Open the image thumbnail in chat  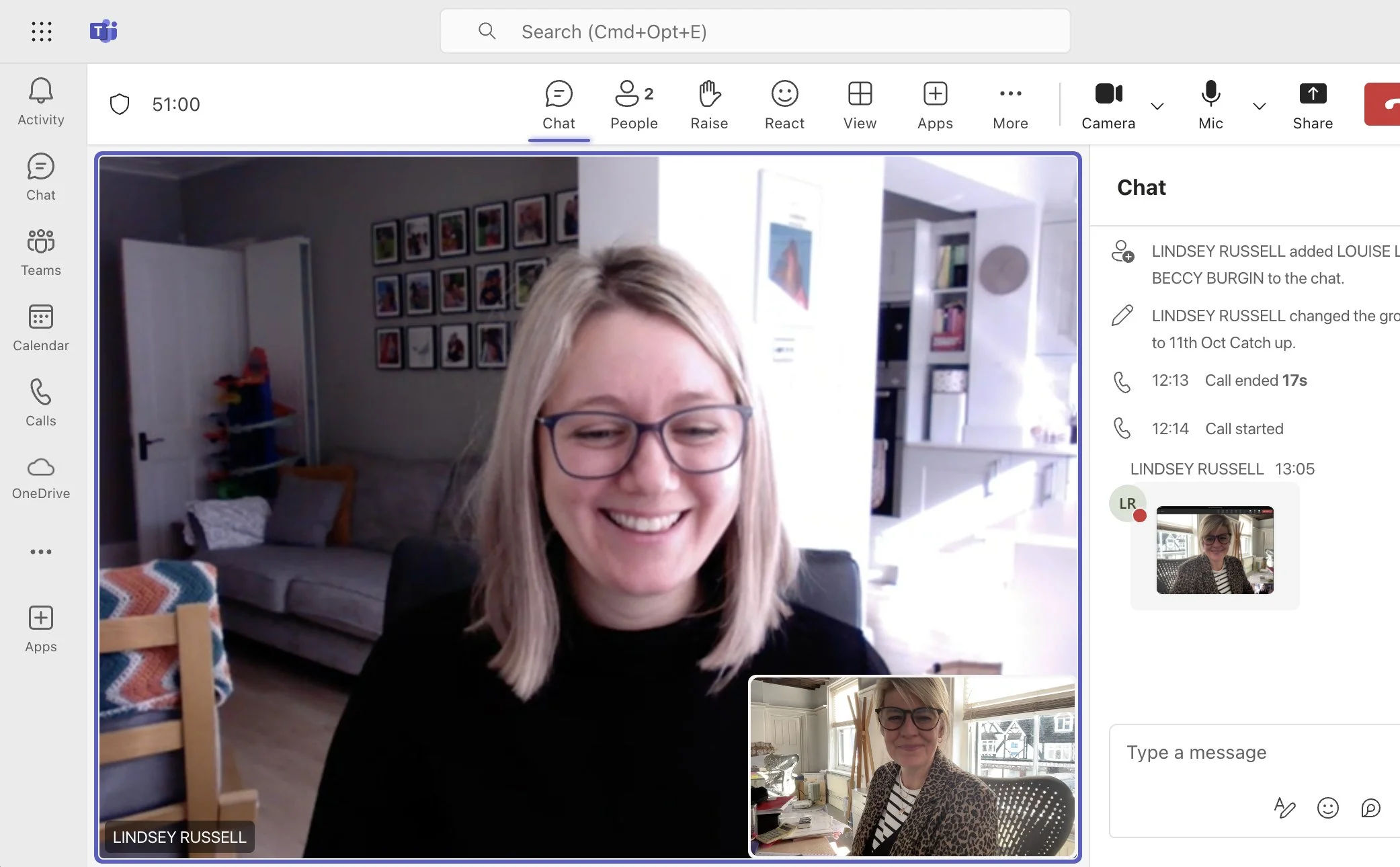click(1214, 550)
